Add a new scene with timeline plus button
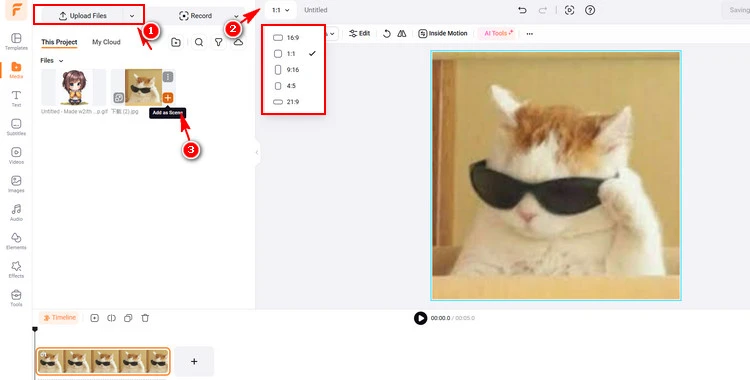Viewport: 750px width, 380px height. [194, 361]
